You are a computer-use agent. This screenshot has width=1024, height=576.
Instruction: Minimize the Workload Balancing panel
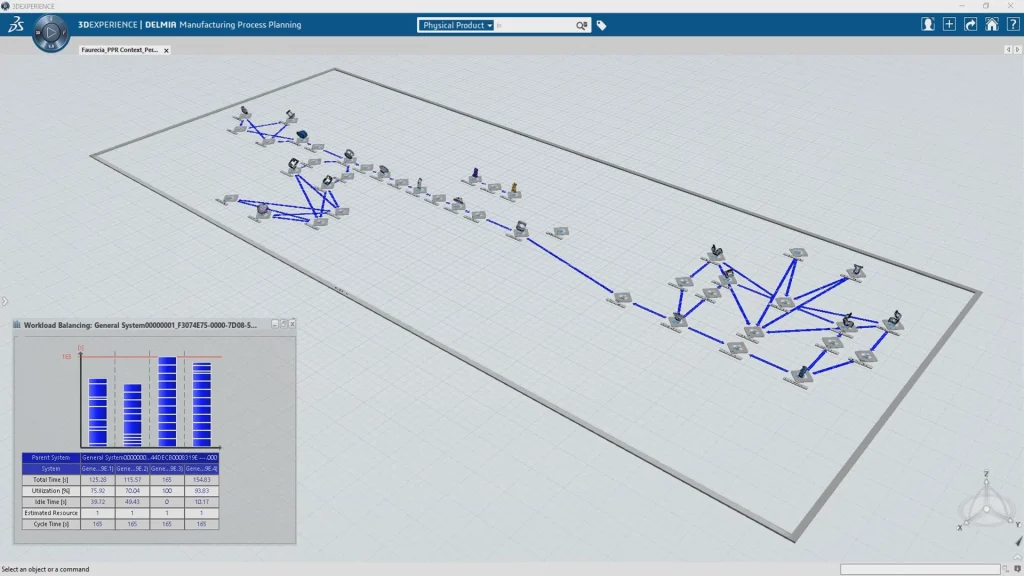click(x=275, y=324)
